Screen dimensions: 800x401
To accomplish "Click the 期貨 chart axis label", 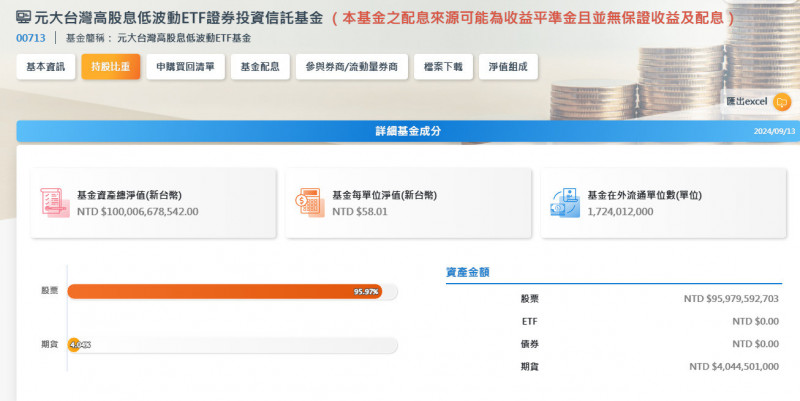I will [x=49, y=345].
